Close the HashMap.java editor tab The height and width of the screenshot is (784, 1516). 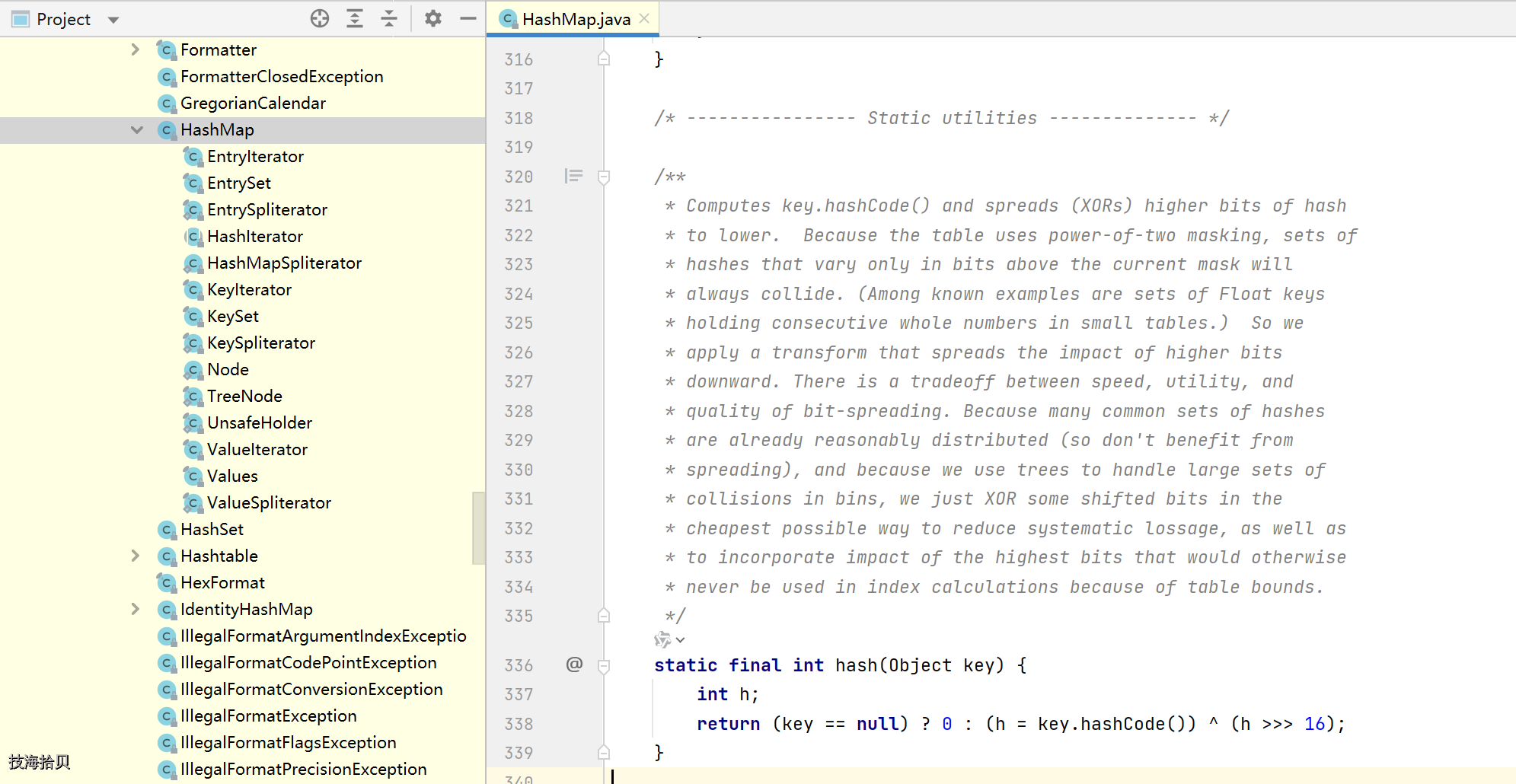[644, 18]
